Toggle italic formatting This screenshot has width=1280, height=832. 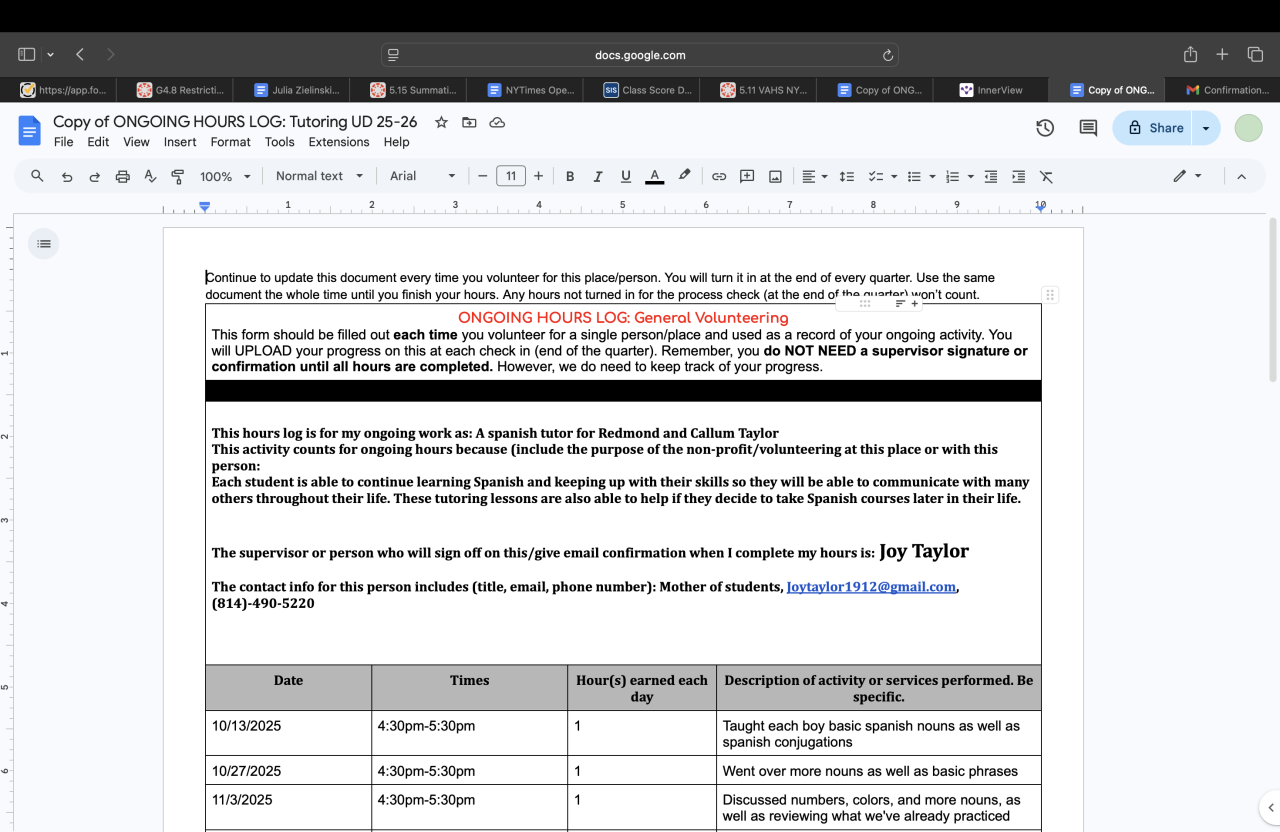[598, 176]
